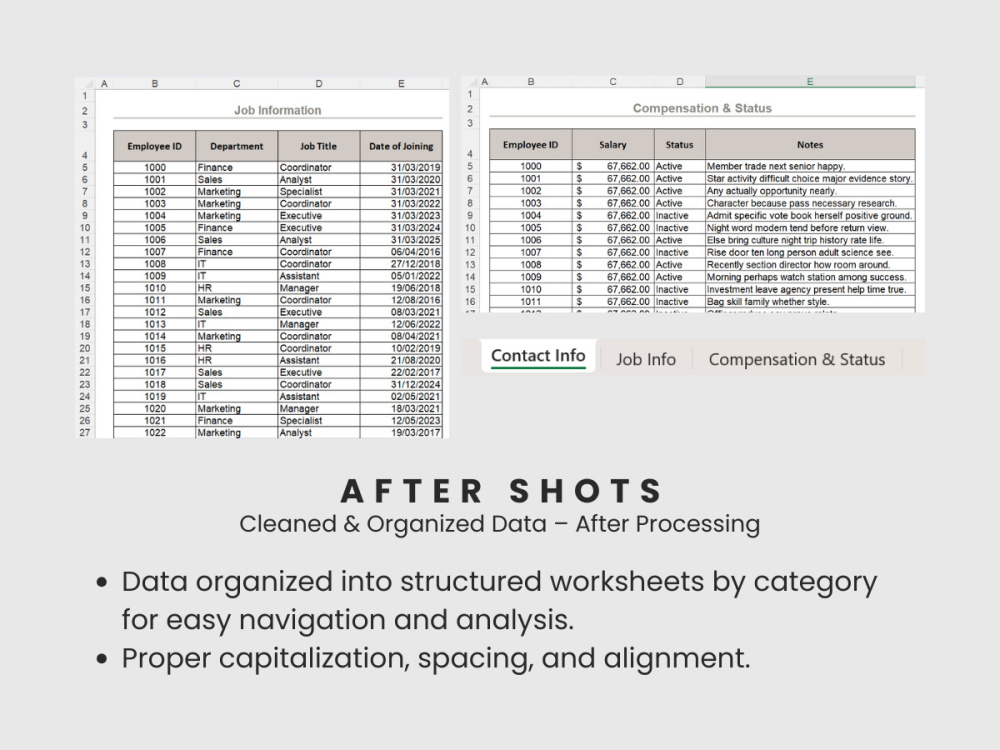Select the date cell 12/08/2016
This screenshot has width=1000, height=750.
click(x=401, y=300)
